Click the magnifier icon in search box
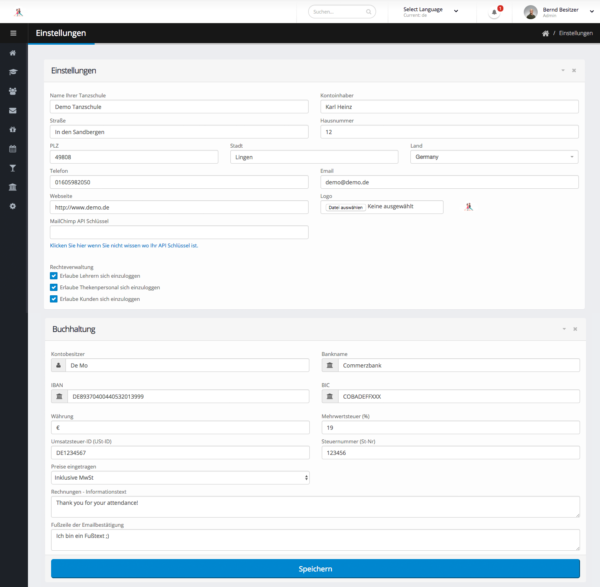 tap(368, 12)
